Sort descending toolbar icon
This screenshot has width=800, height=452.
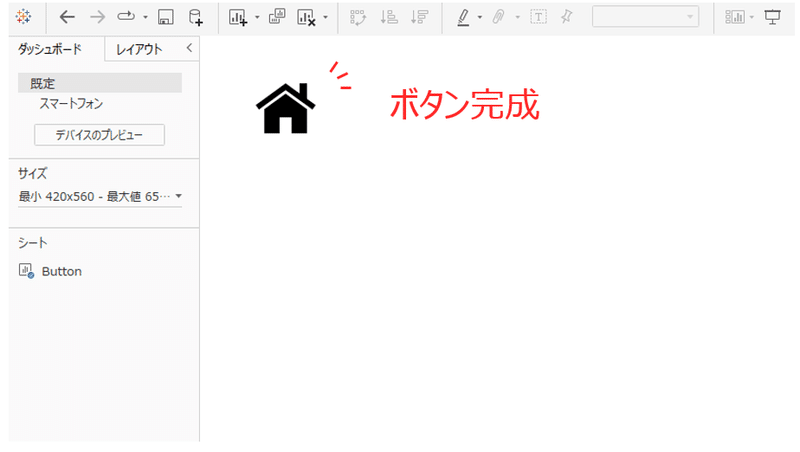point(419,17)
